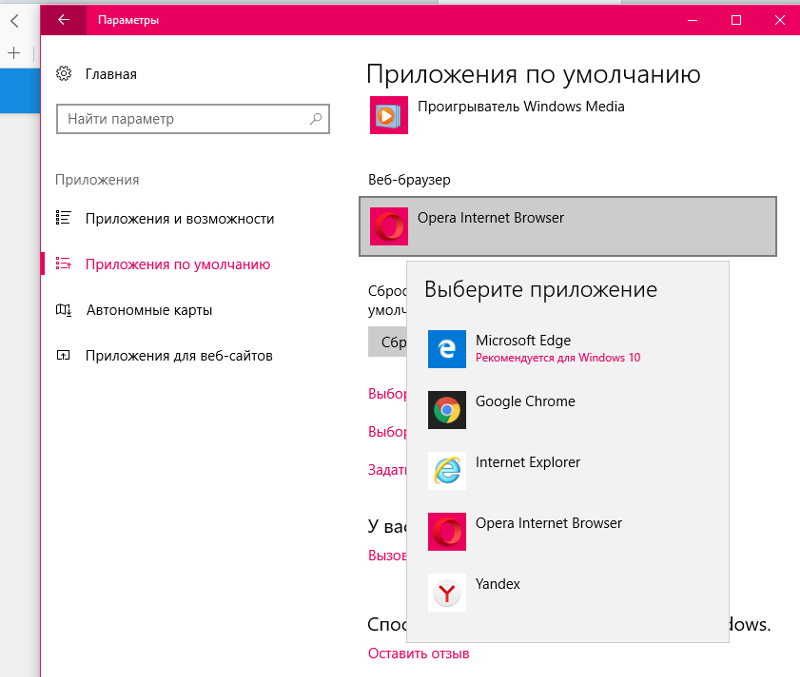Click the map icon for Автономные карты
Image resolution: width=800 pixels, height=677 pixels.
pos(63,310)
